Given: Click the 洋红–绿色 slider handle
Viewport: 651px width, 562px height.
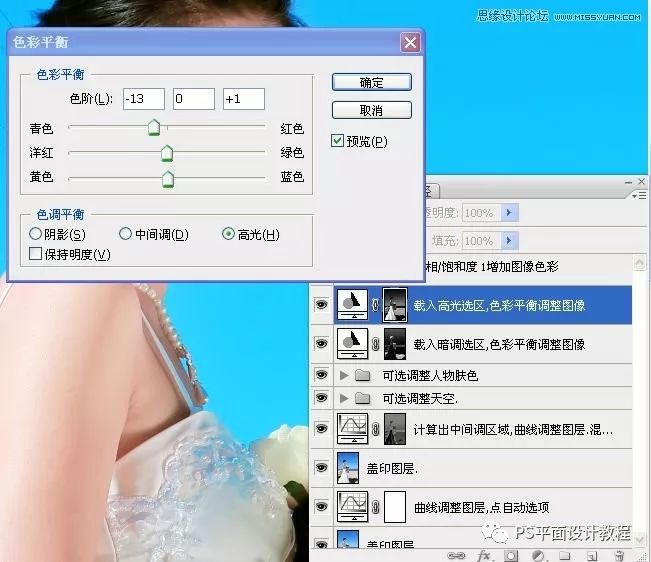Looking at the screenshot, I should pos(167,153).
